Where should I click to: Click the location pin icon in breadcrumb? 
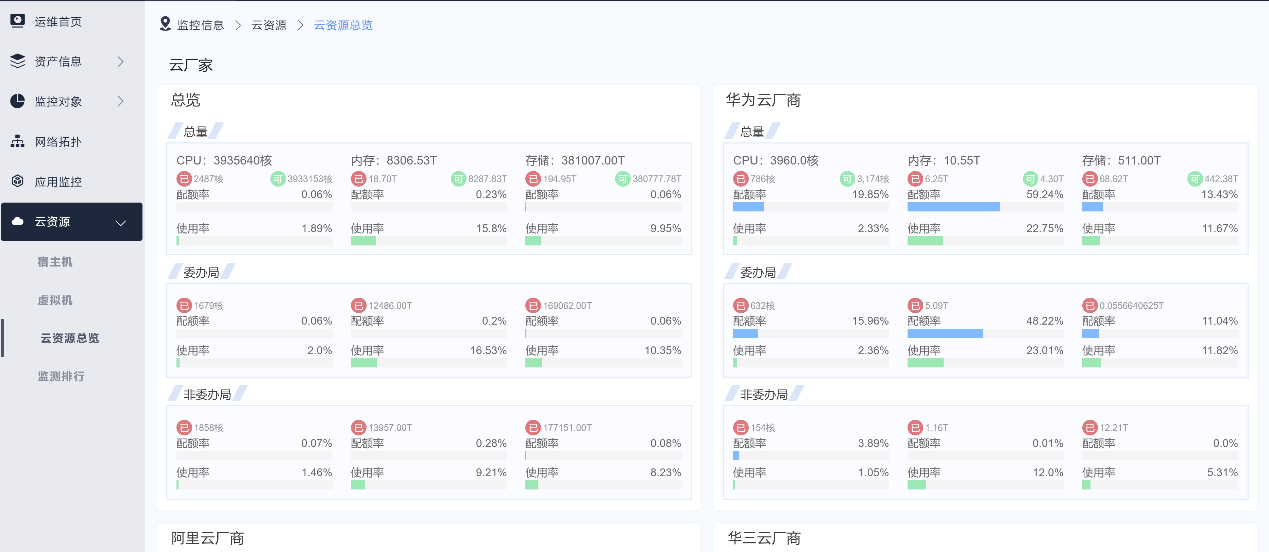(165, 24)
